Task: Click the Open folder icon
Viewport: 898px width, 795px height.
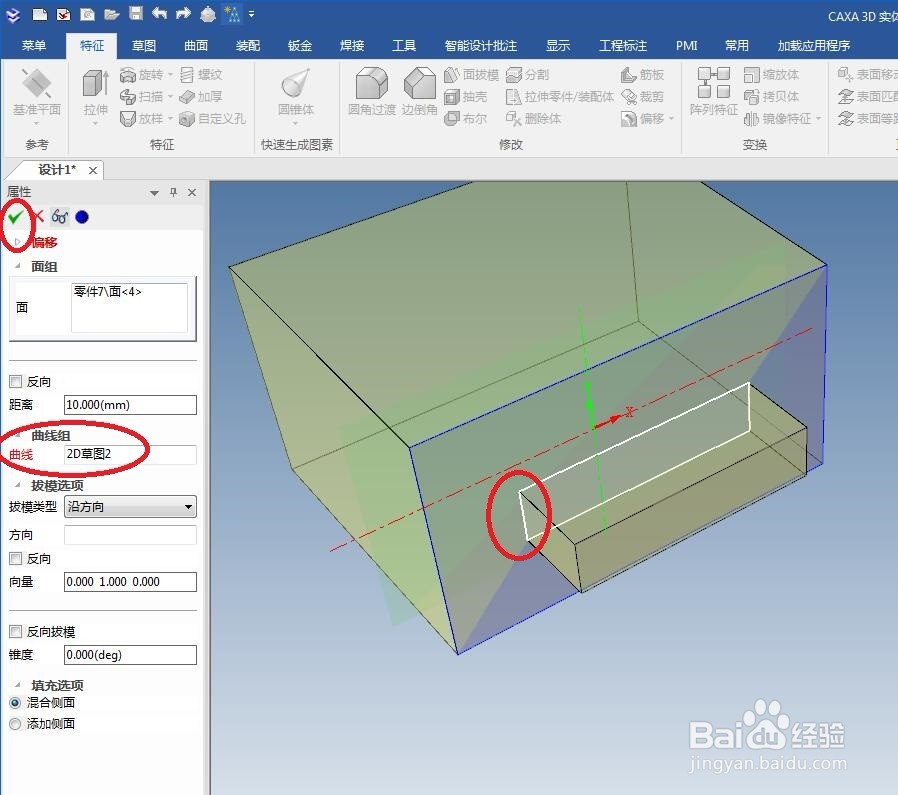Action: point(111,14)
